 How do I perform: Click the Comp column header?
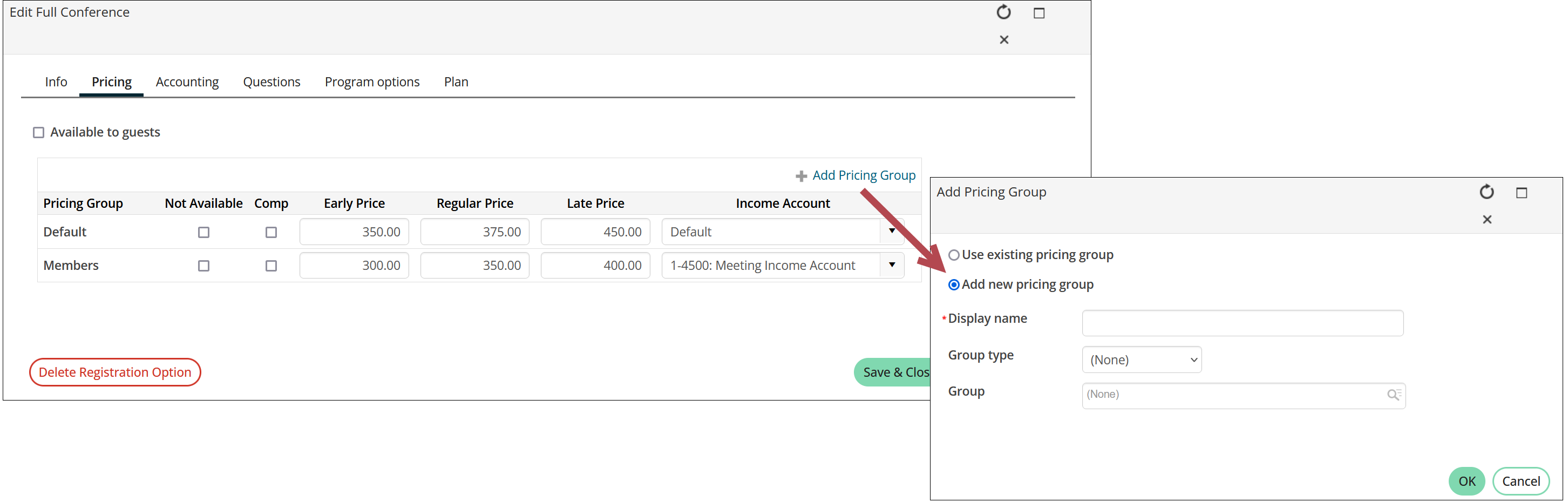[271, 203]
